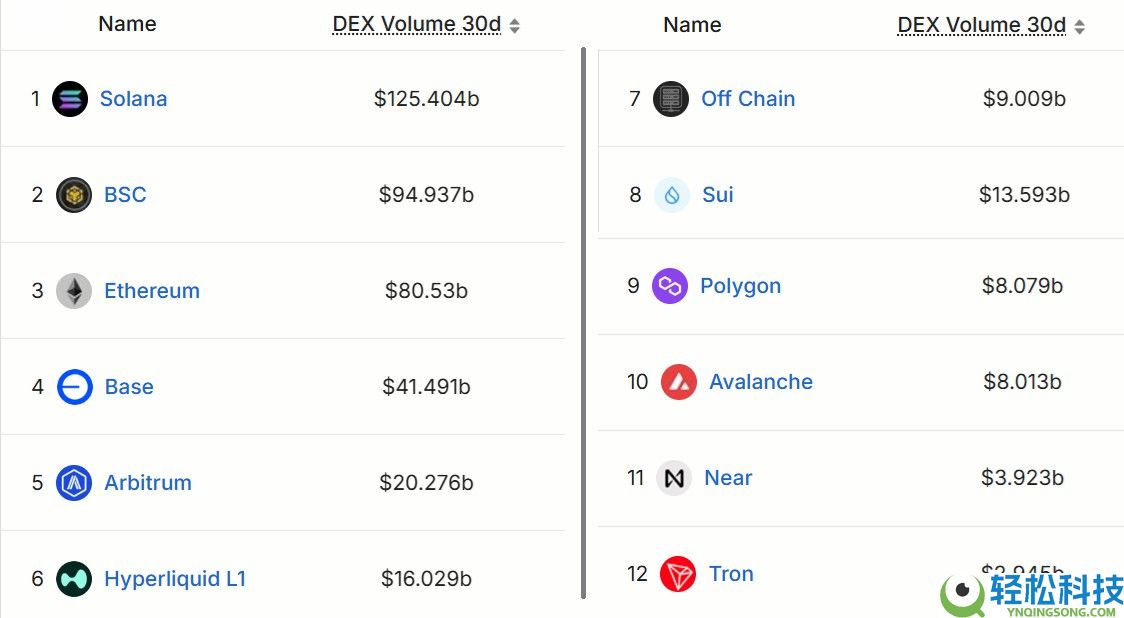The height and width of the screenshot is (618, 1124).
Task: Click the Solana chain icon
Action: coord(69,98)
